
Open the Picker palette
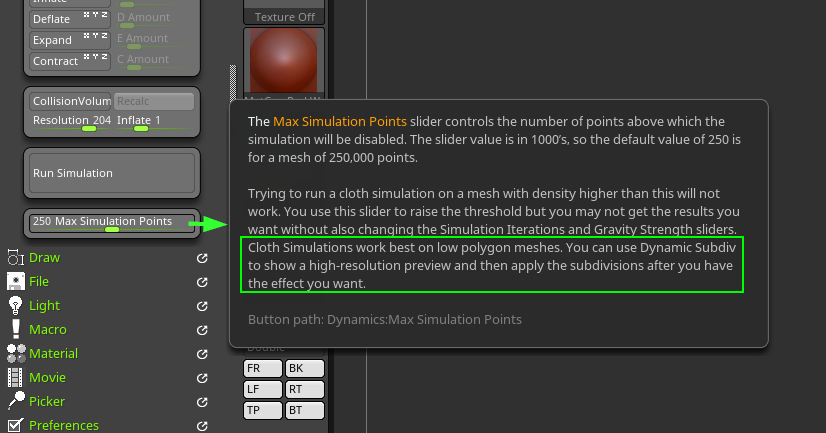[47, 401]
